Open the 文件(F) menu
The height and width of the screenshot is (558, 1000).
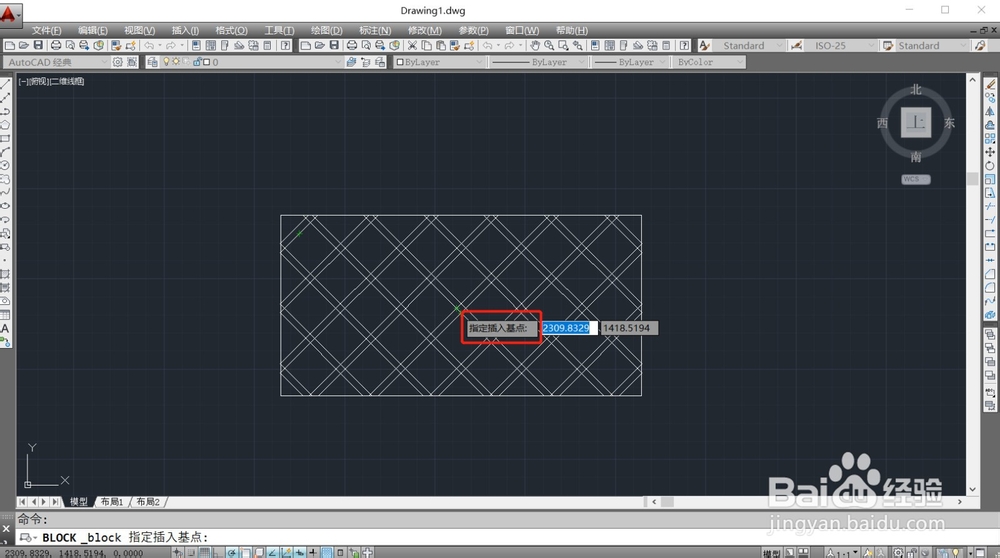(x=47, y=30)
